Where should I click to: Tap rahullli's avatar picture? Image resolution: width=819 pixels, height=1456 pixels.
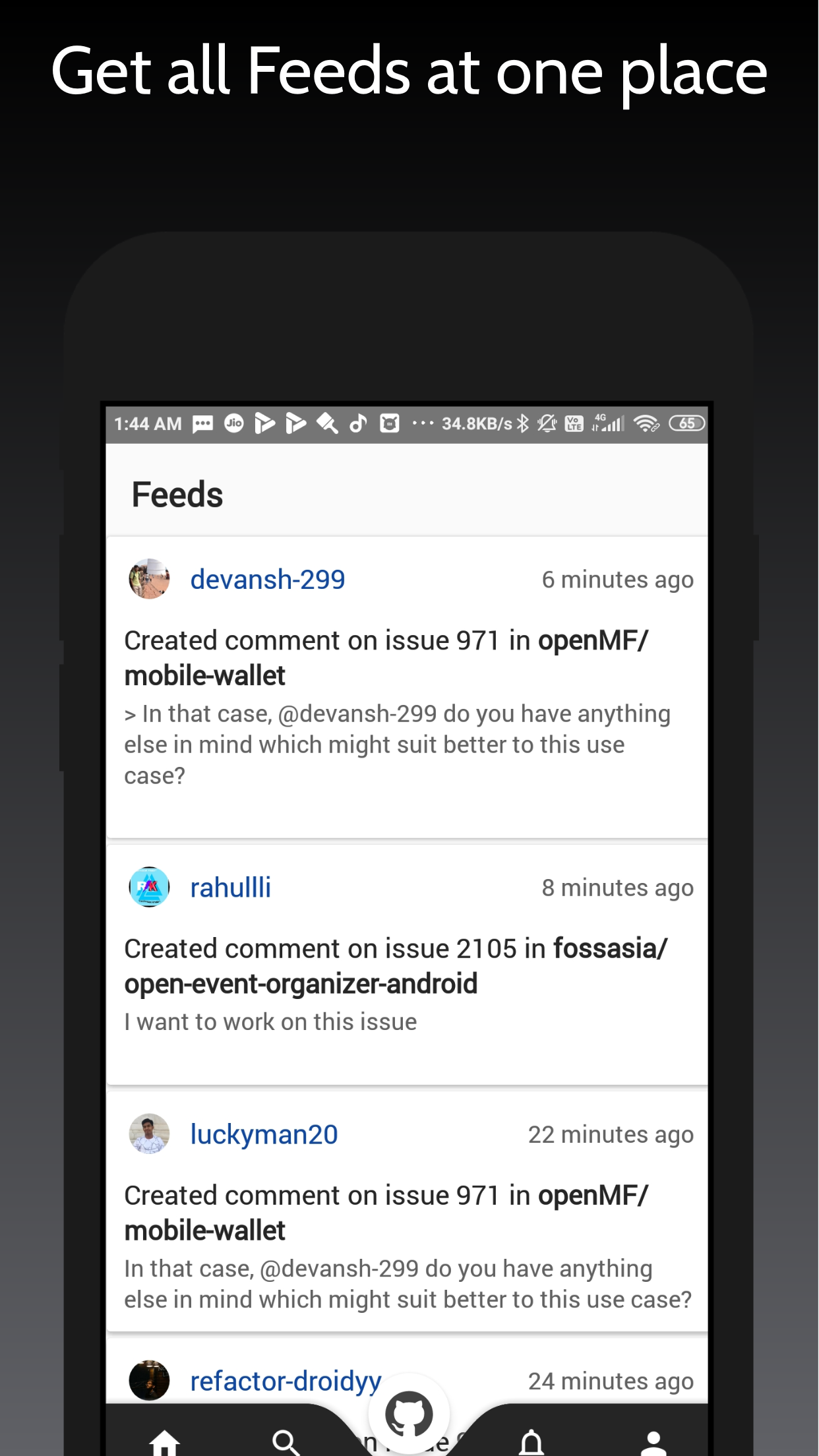(x=149, y=887)
